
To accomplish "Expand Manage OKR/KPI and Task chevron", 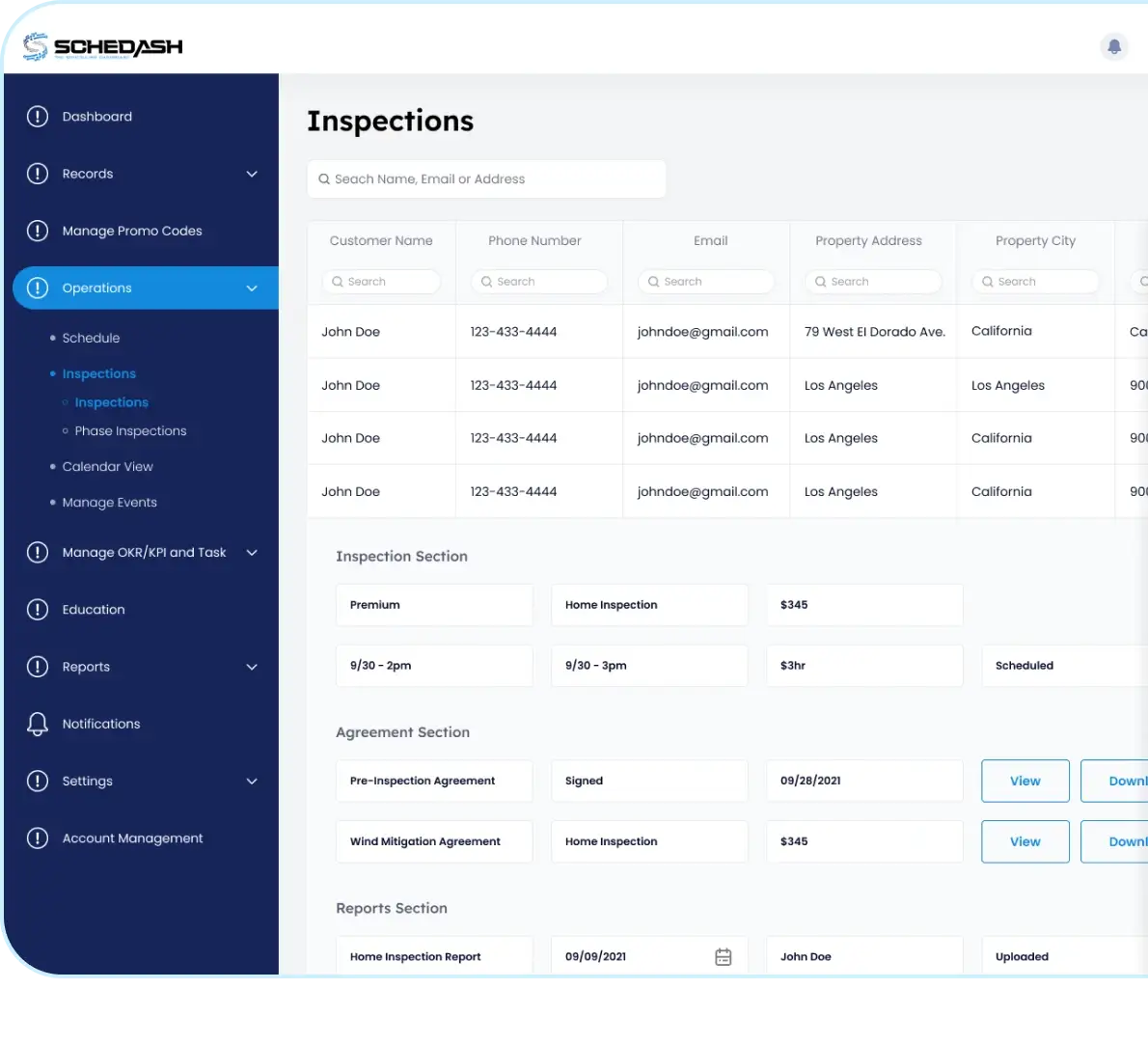I will point(252,552).
